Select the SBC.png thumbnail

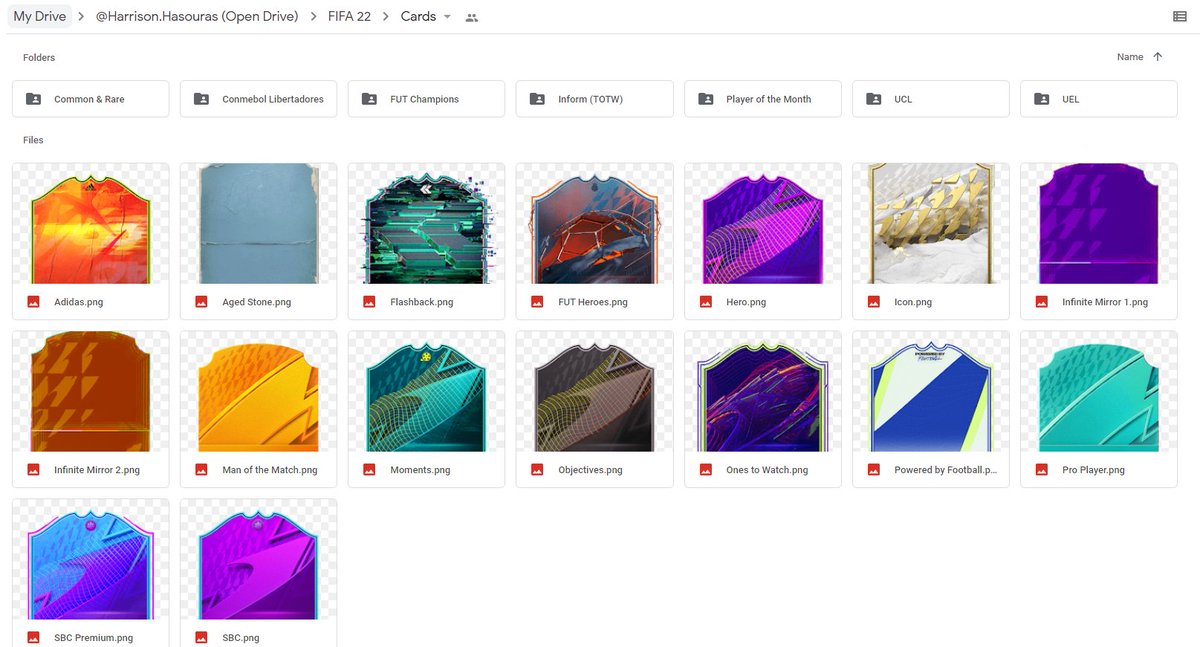pos(259,559)
